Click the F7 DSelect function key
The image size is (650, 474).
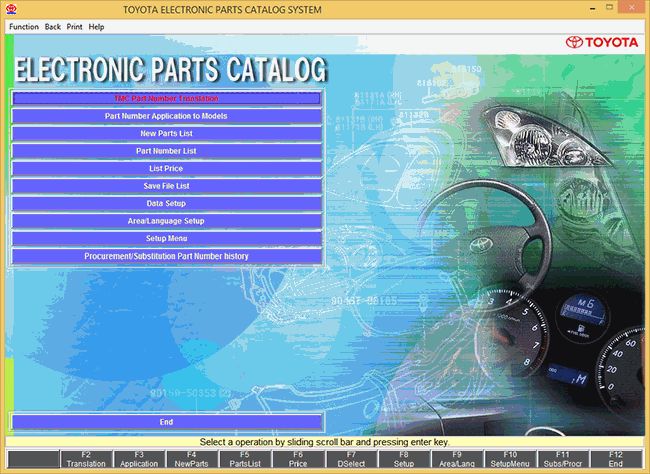click(351, 459)
